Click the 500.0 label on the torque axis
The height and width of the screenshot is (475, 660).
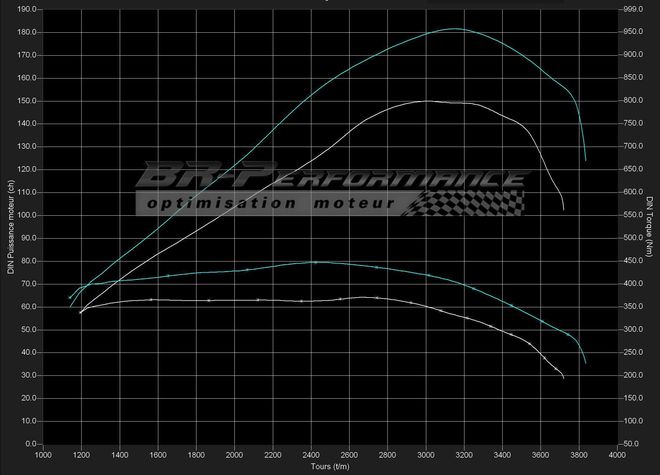coord(631,238)
